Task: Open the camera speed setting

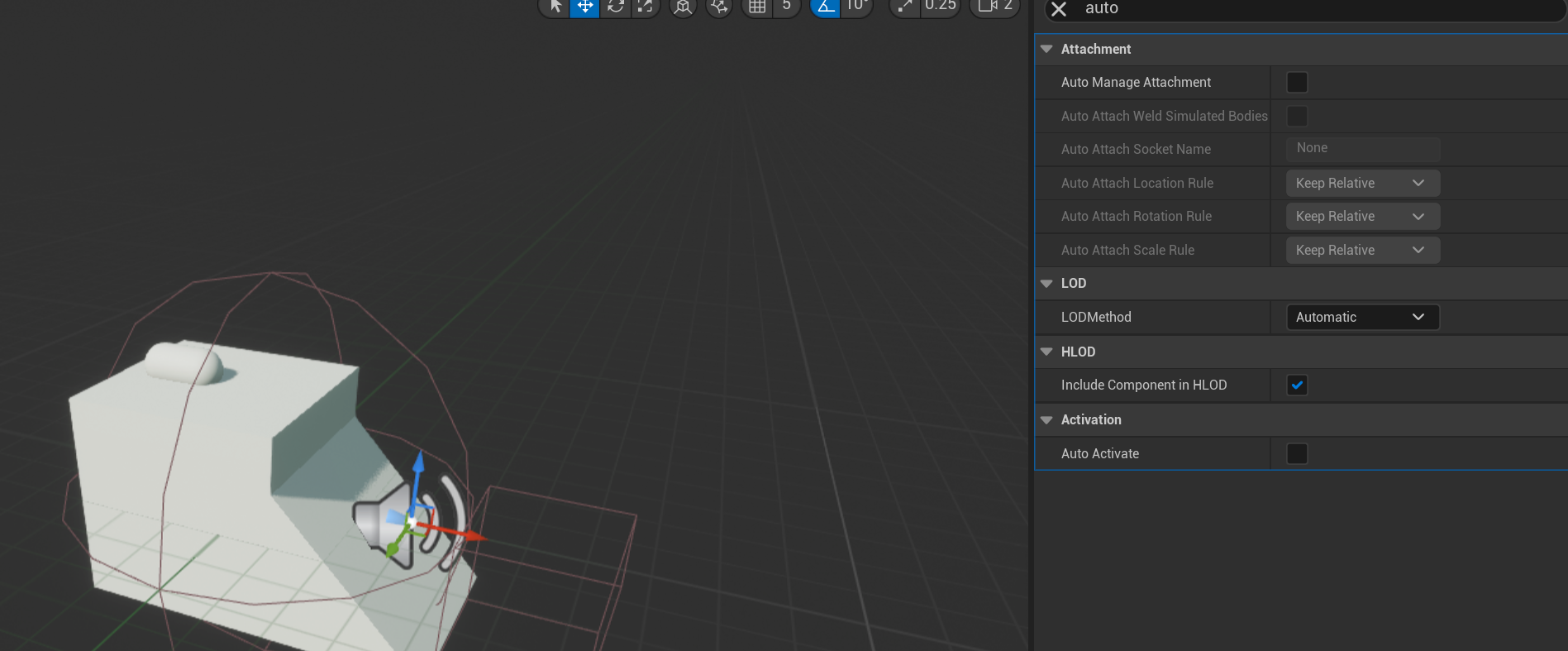Action: pyautogui.click(x=995, y=7)
